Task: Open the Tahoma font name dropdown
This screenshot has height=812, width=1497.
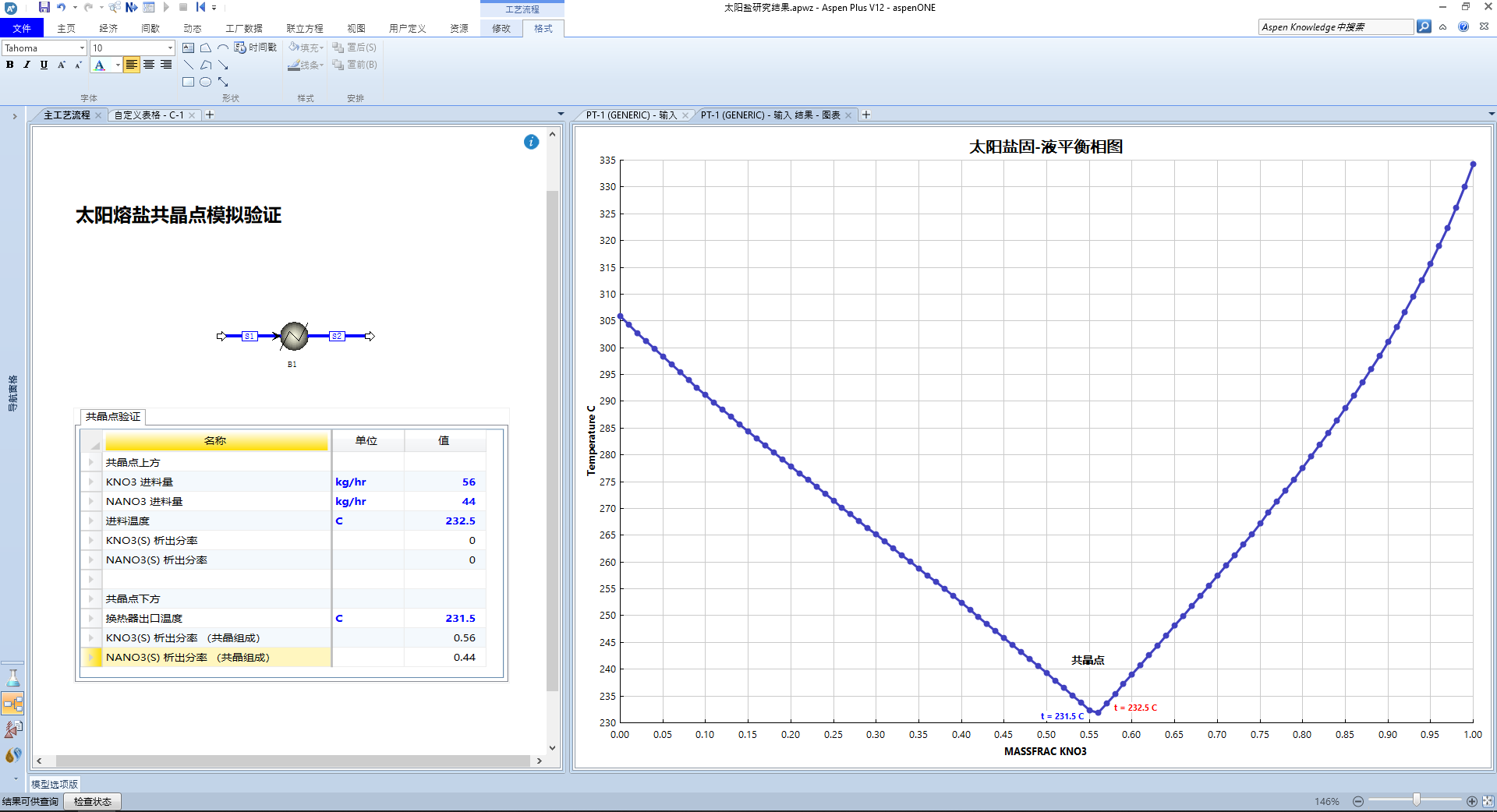Action: 82,48
